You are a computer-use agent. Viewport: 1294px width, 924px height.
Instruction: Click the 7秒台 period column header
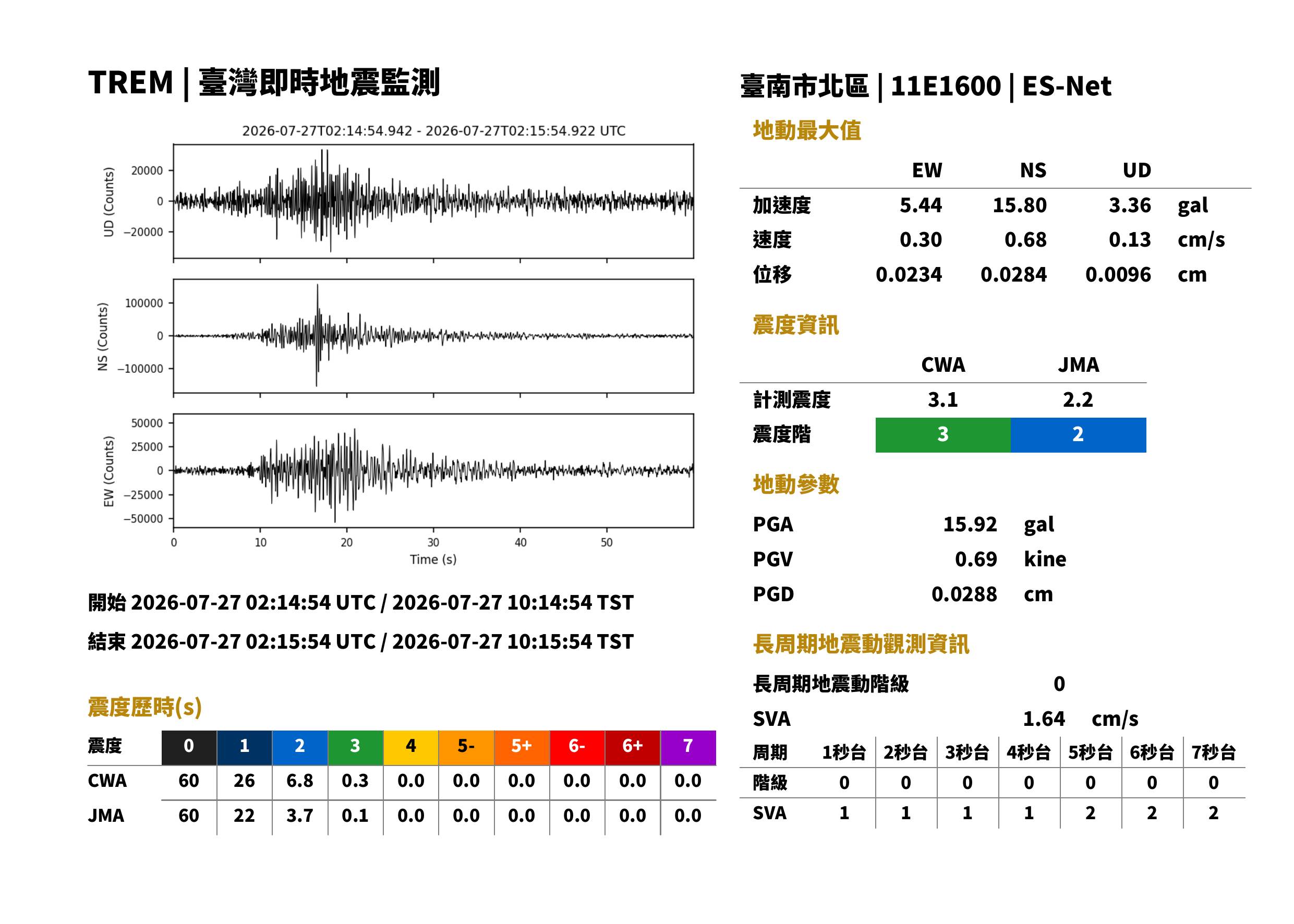[x=1214, y=752]
